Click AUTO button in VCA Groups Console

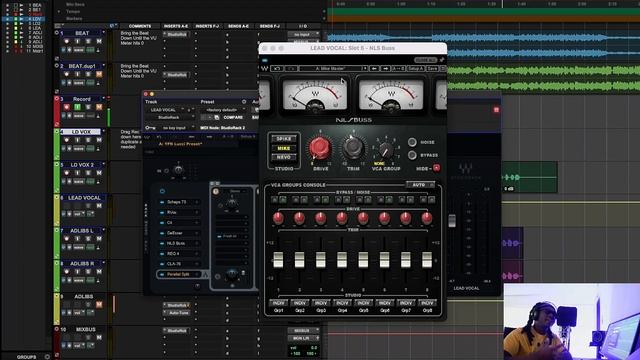pos(420,185)
